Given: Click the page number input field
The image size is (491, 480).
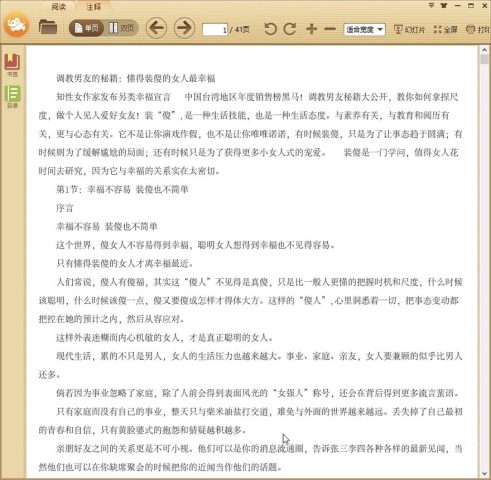Looking at the screenshot, I should [215, 30].
